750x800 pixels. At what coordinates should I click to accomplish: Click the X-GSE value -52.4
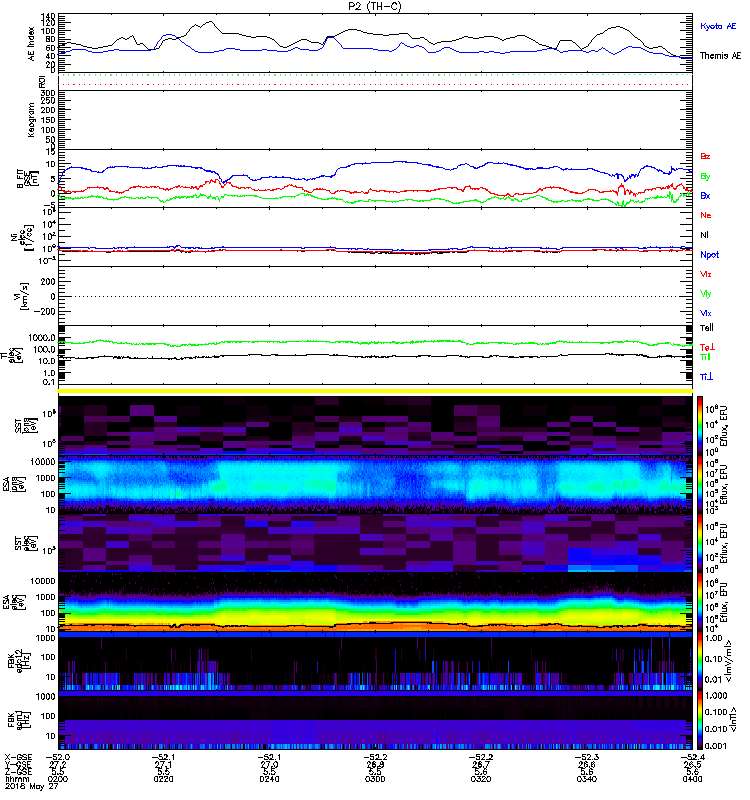692,757
